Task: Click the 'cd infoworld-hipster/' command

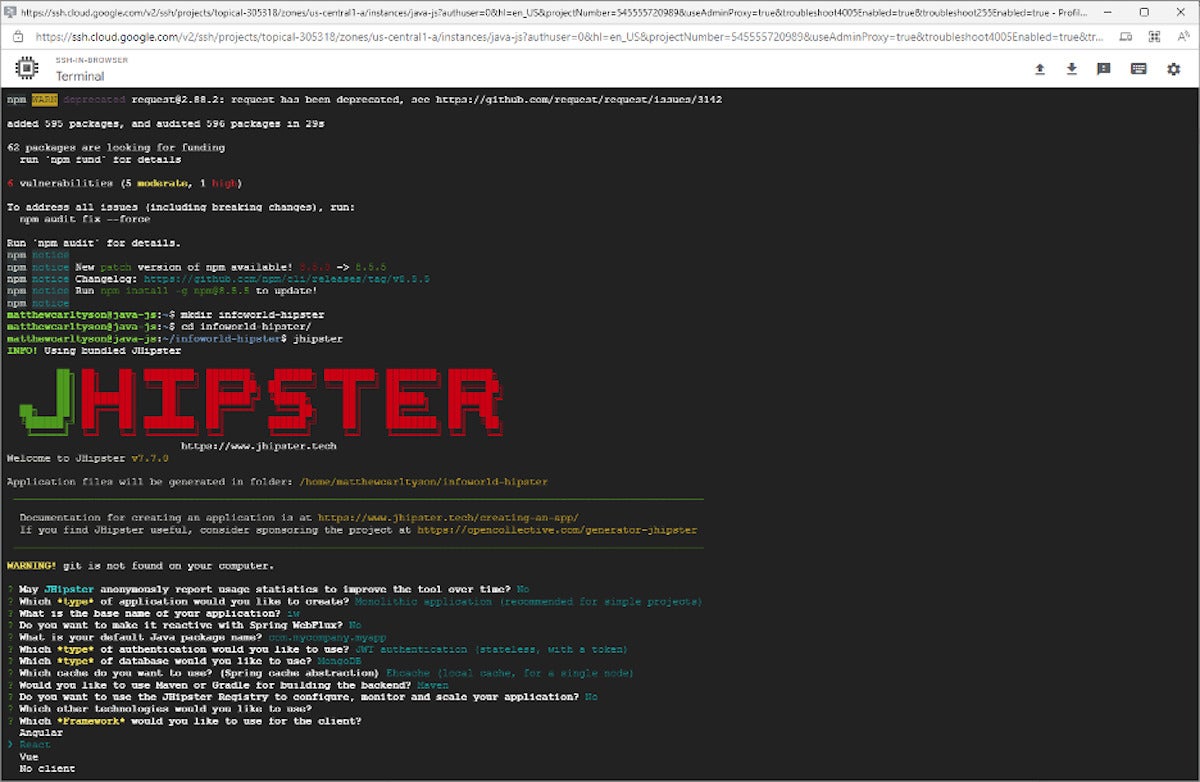Action: pos(246,327)
